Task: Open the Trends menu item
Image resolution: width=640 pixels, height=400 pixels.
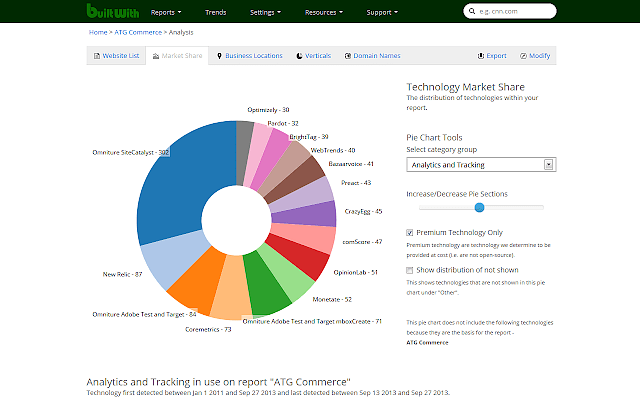Action: (x=218, y=13)
